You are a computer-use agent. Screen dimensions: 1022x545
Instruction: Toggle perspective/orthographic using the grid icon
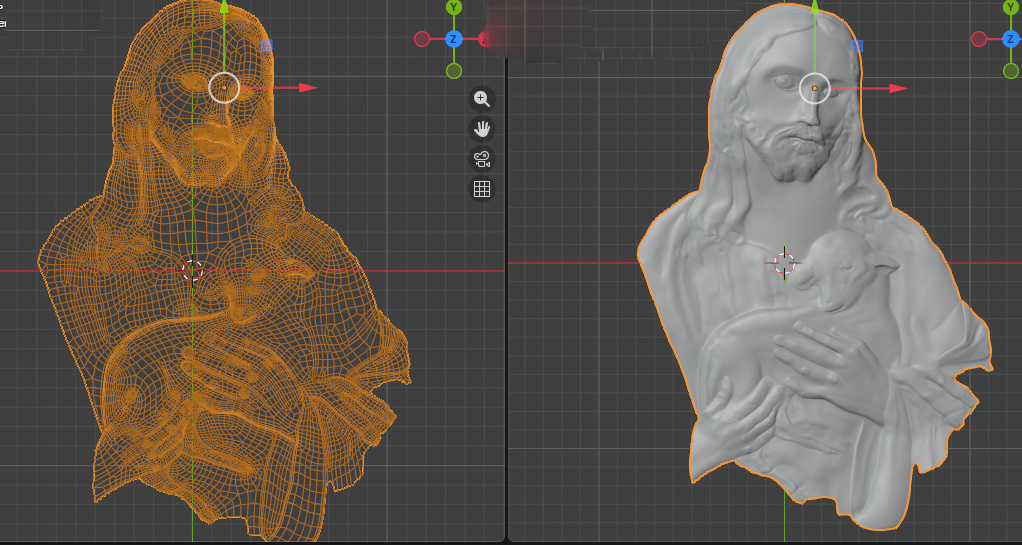(482, 188)
